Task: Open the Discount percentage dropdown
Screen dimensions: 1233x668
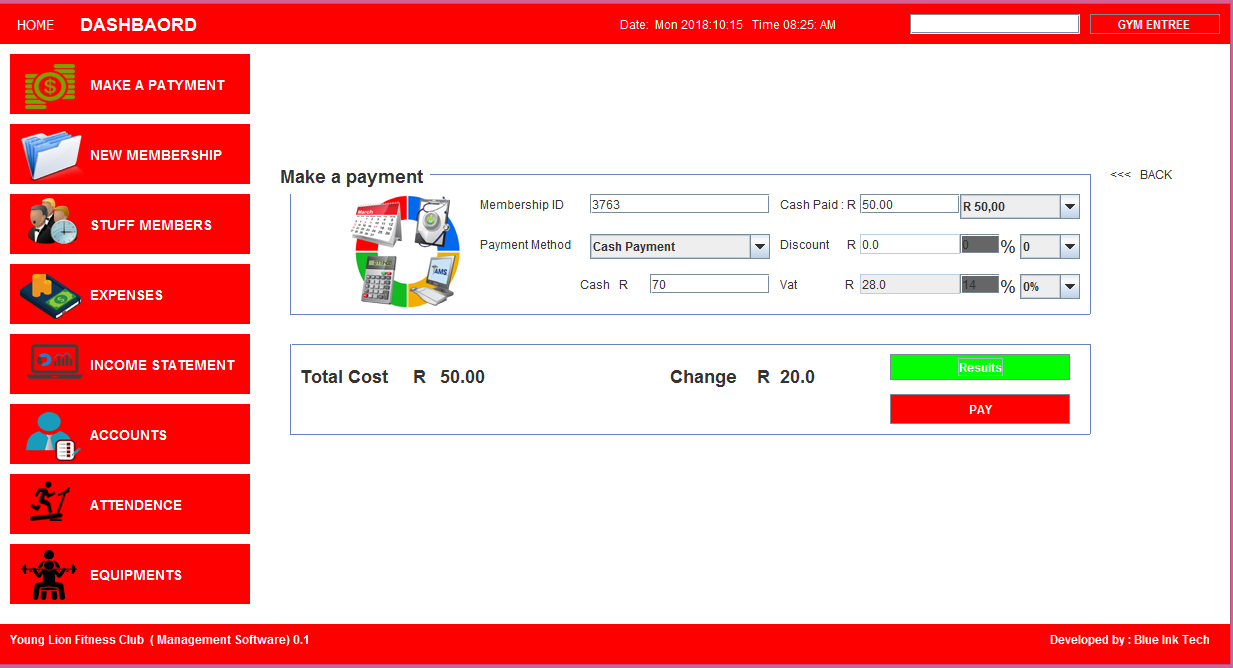Action: click(1049, 246)
